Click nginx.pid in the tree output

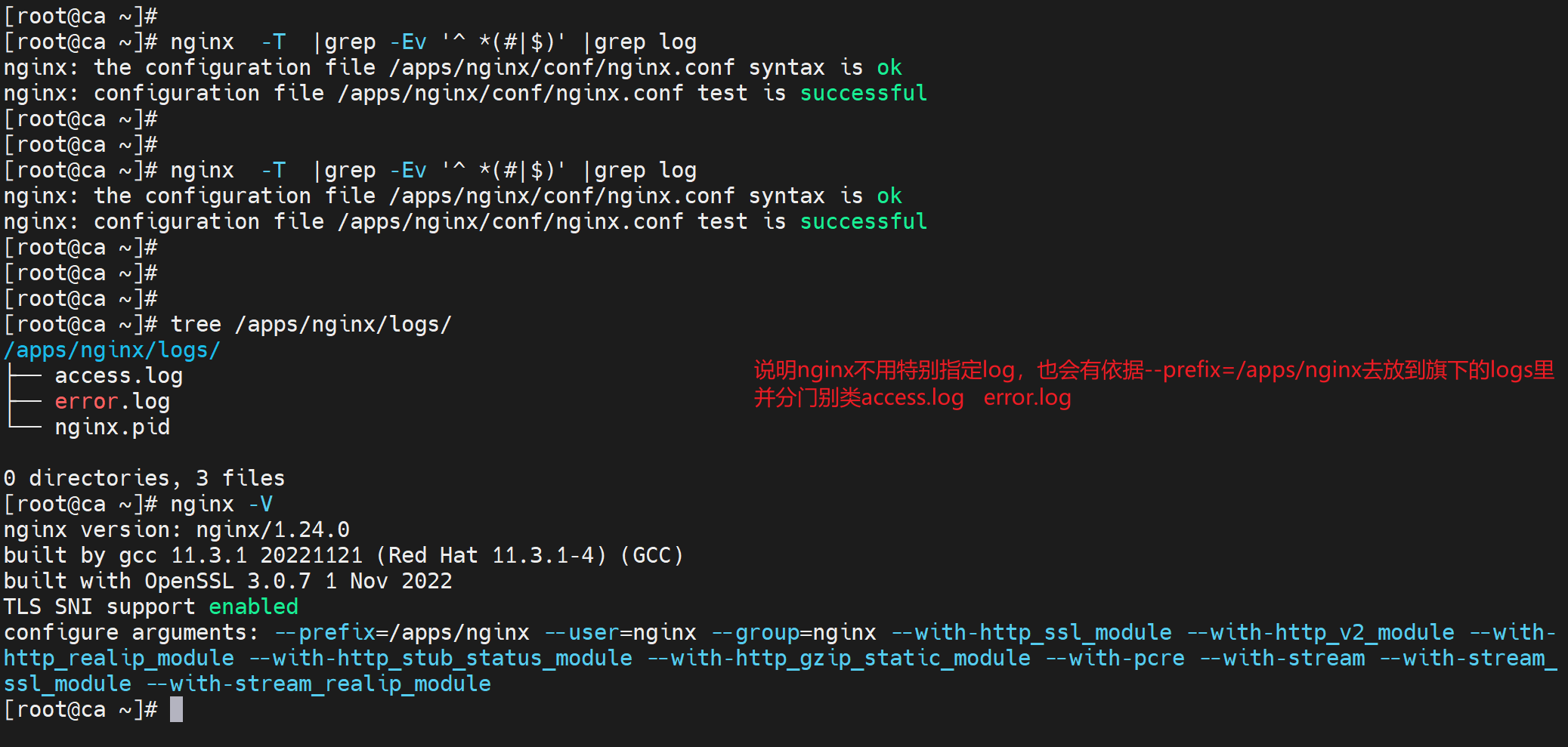coord(112,427)
